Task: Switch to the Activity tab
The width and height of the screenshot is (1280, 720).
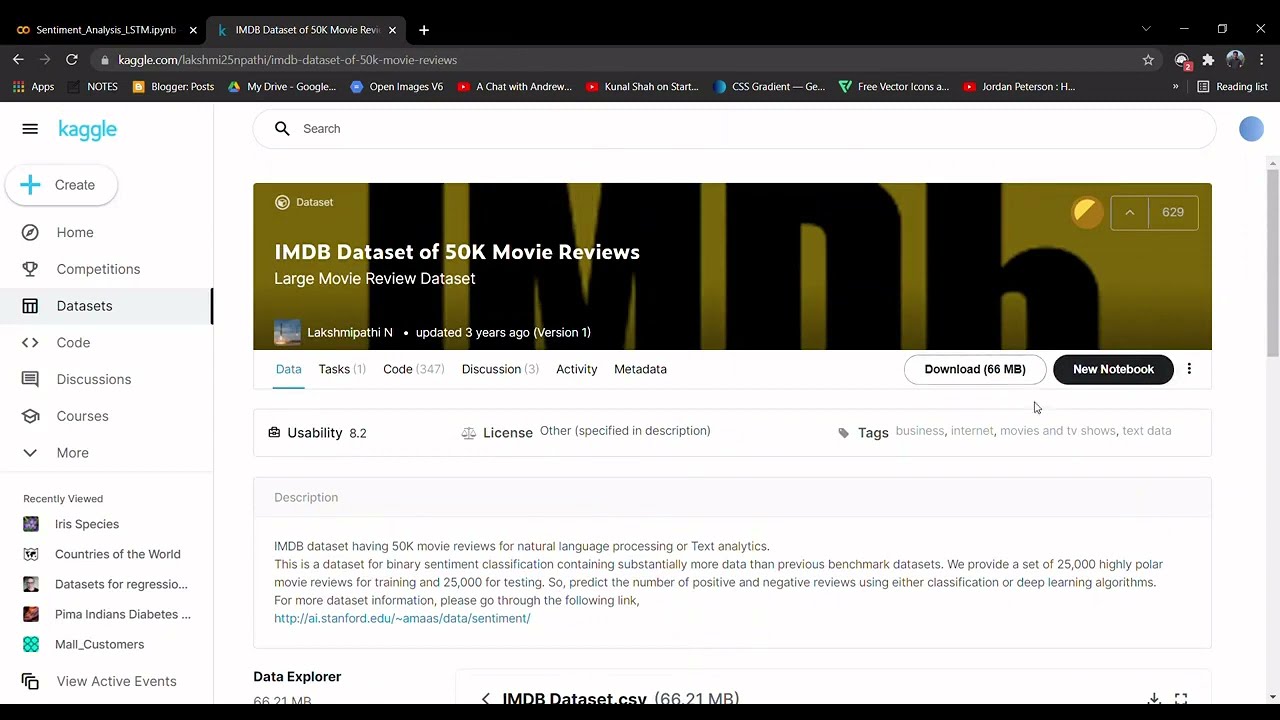Action: pos(576,369)
